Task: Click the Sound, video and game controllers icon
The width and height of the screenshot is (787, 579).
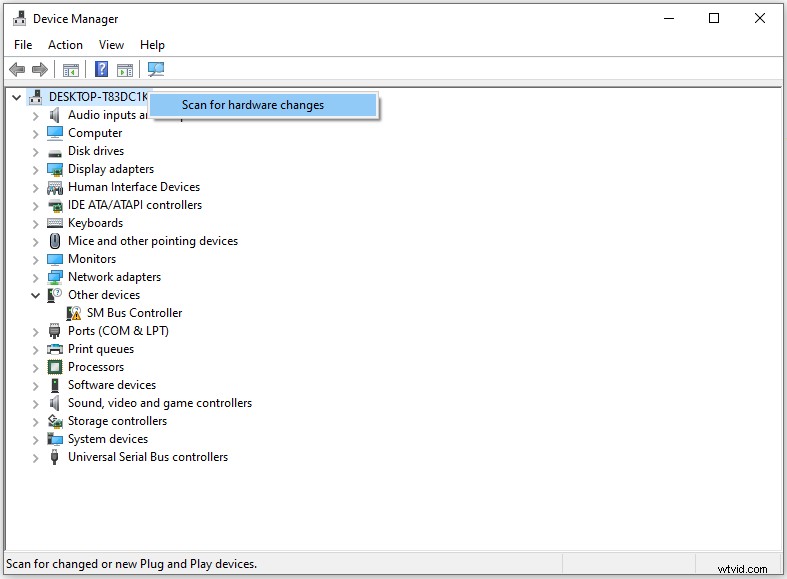Action: tap(54, 403)
